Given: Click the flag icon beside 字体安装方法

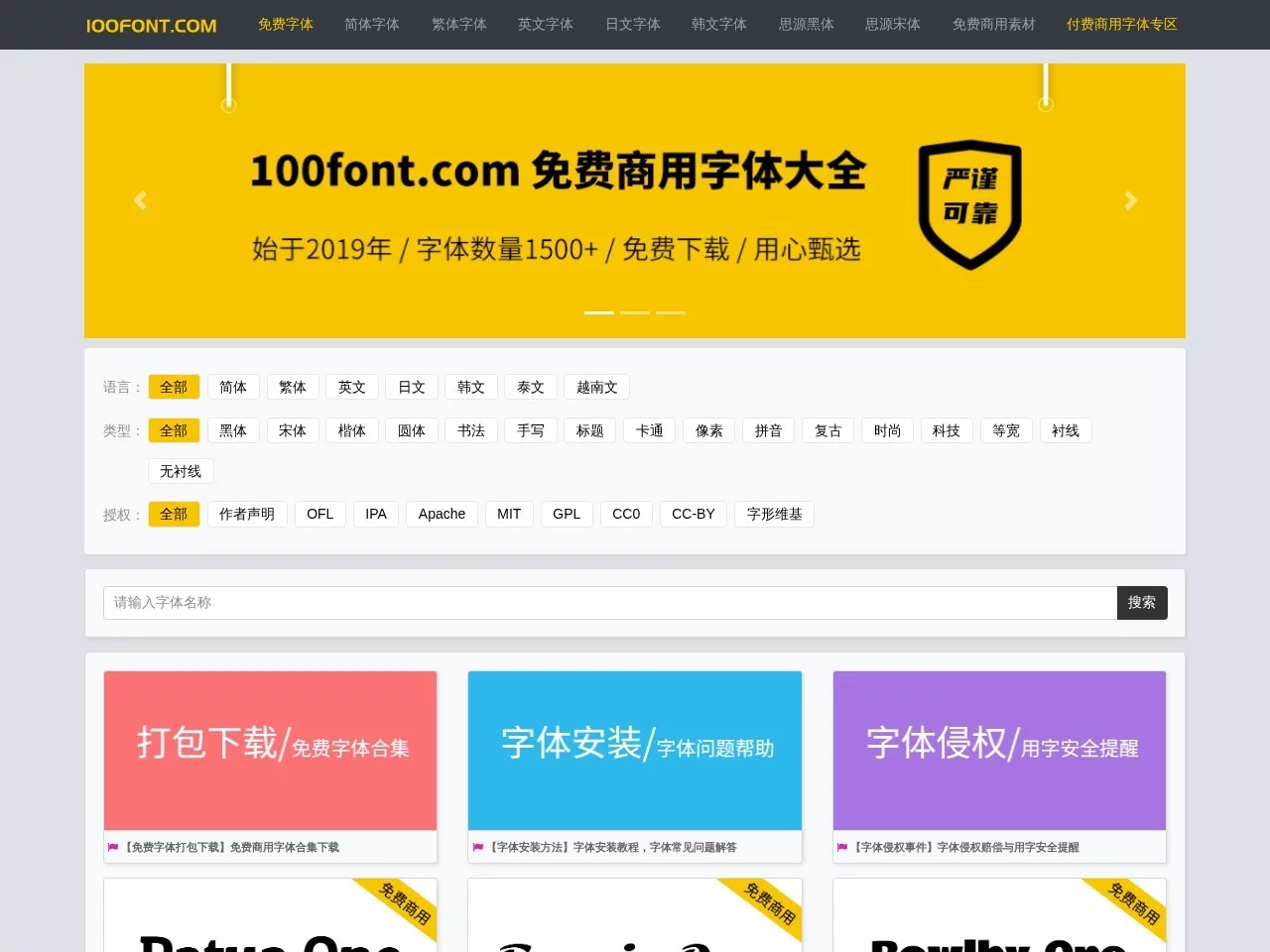Looking at the screenshot, I should pyautogui.click(x=477, y=847).
